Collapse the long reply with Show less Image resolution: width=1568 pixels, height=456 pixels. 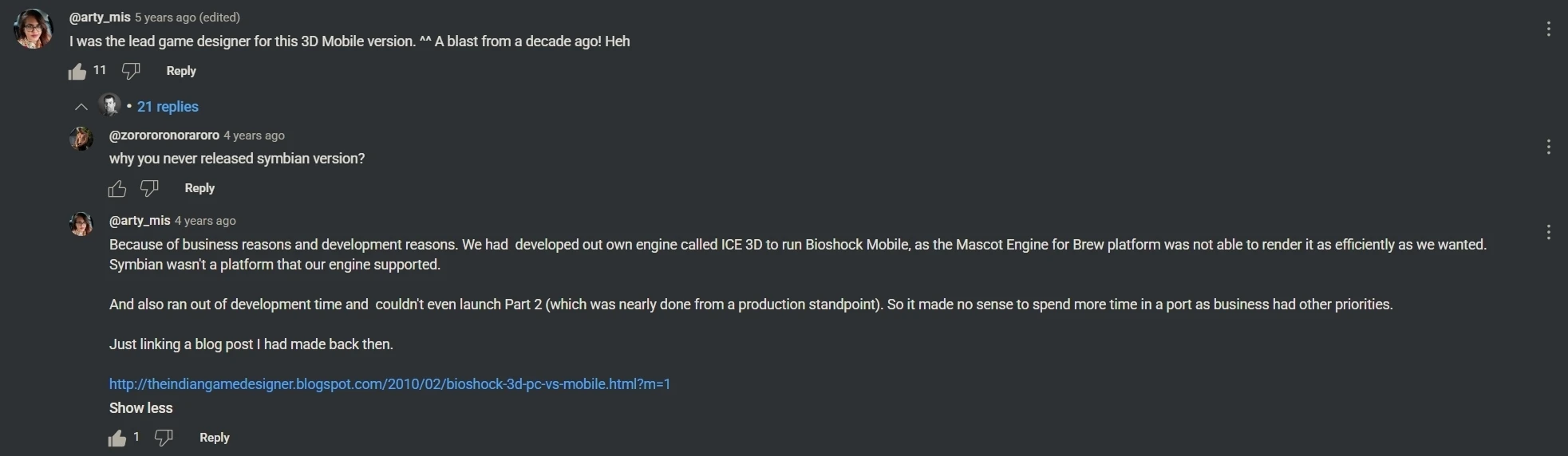(141, 408)
